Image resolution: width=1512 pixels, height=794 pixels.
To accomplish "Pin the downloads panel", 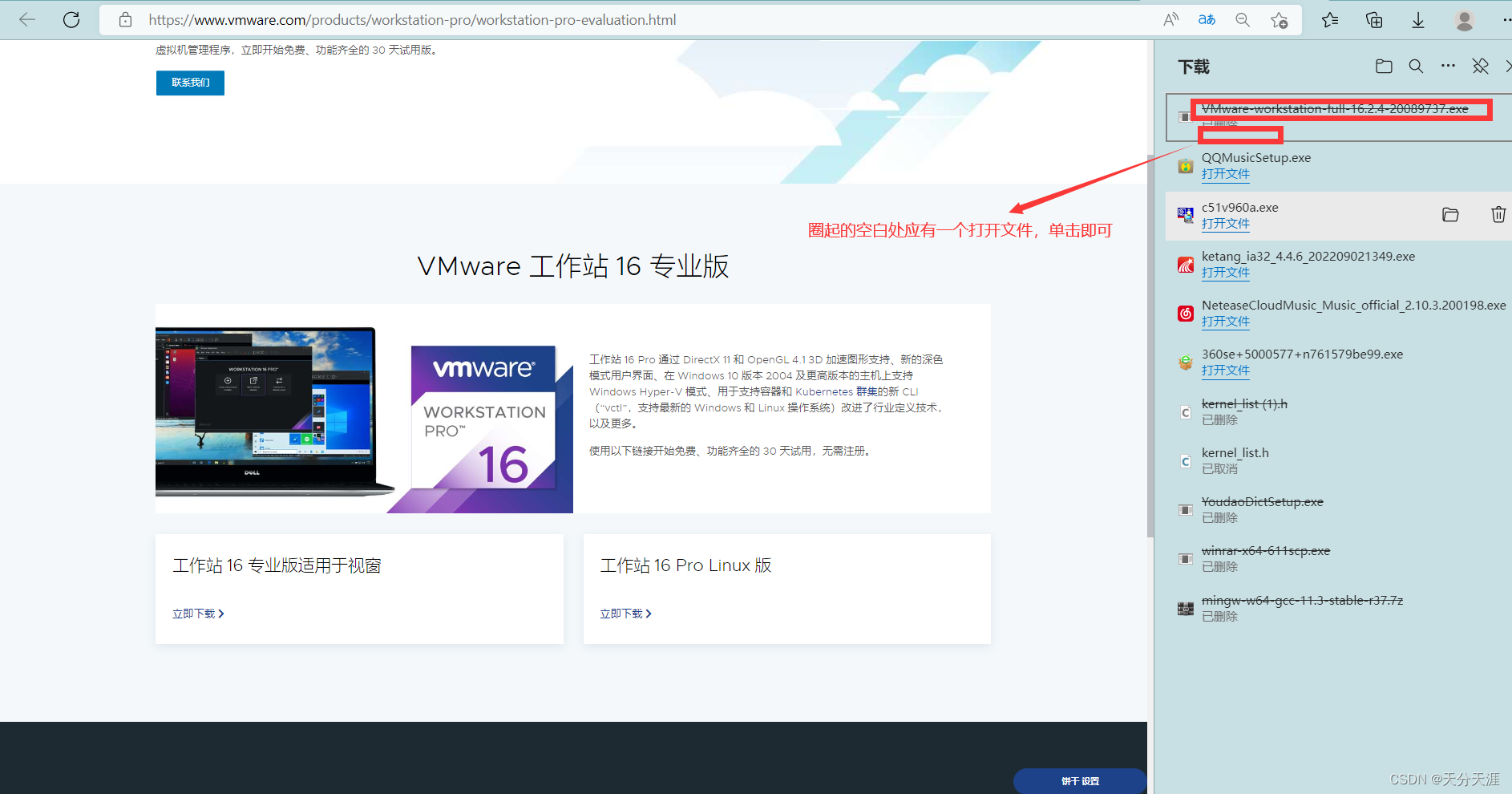I will pyautogui.click(x=1481, y=67).
